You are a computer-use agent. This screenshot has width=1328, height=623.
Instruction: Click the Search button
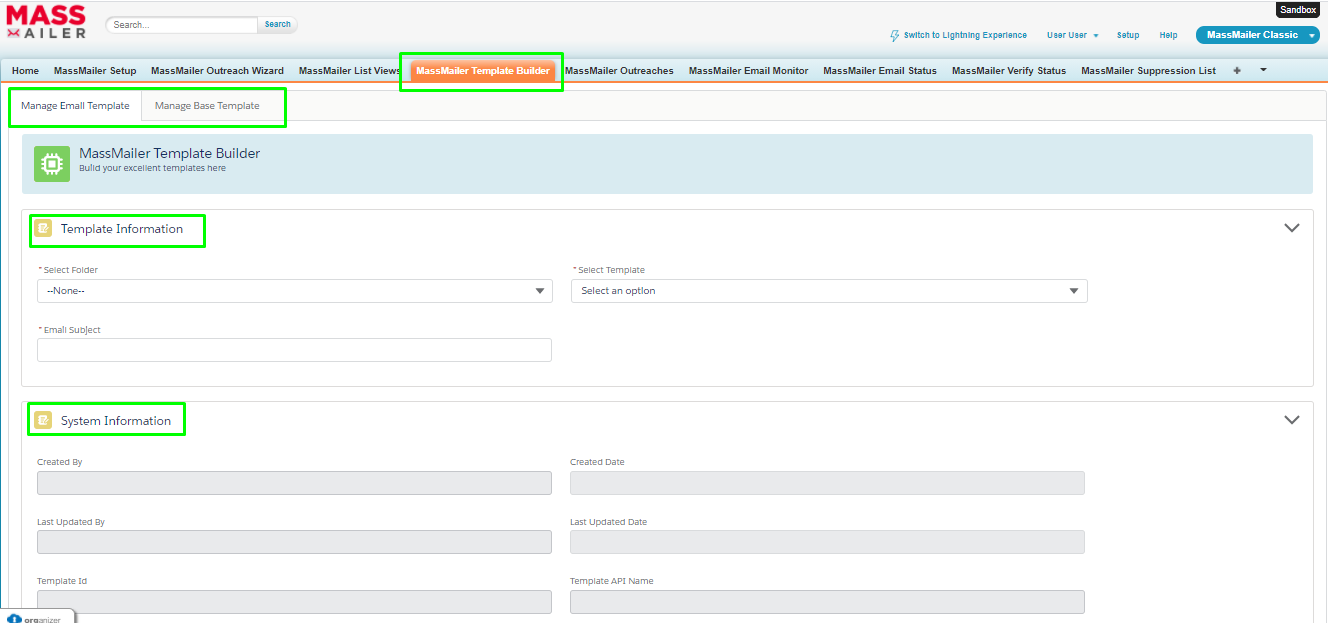tap(277, 23)
